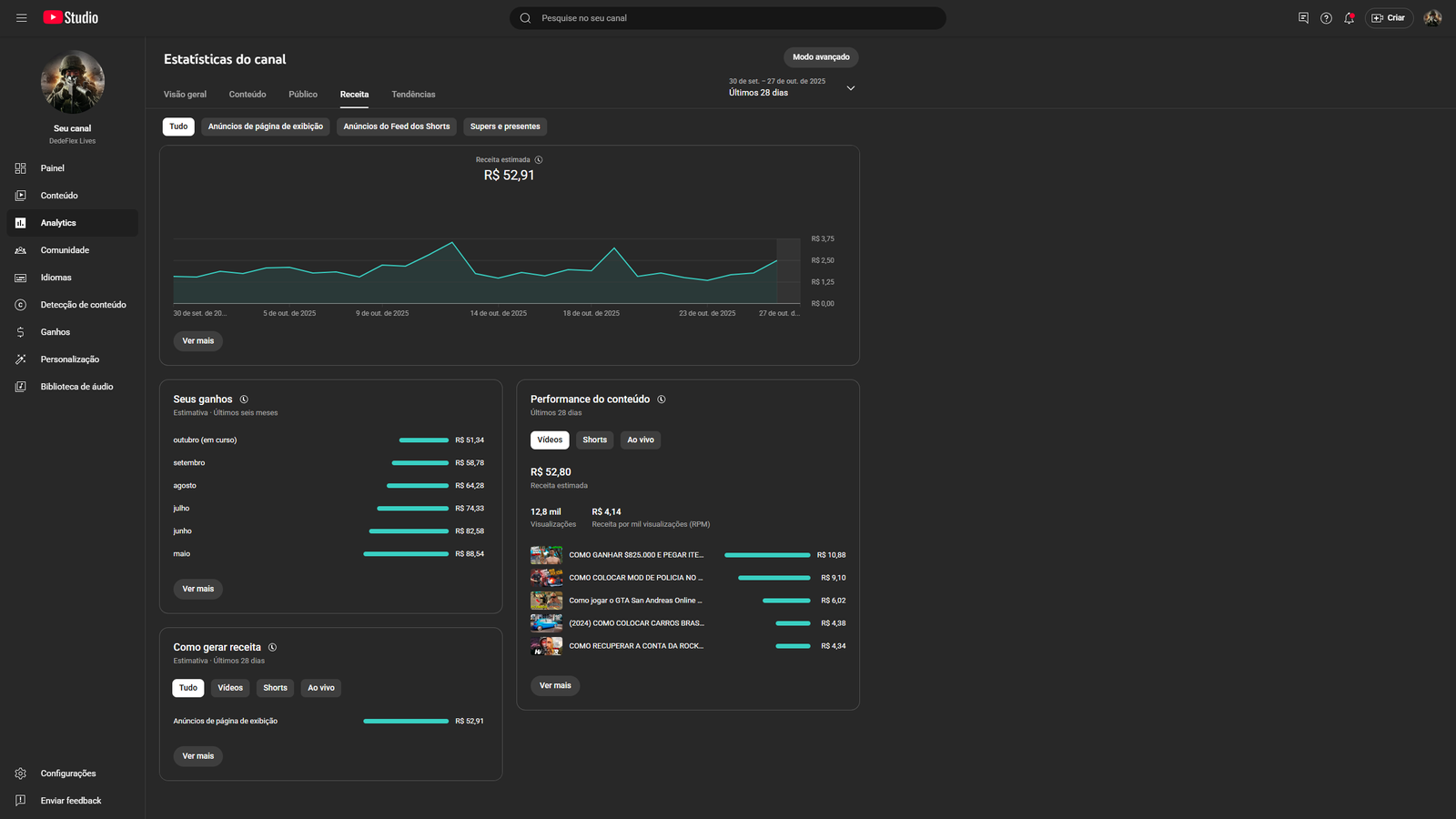Click the Modo avançado button
The image size is (1456, 819).
821,57
